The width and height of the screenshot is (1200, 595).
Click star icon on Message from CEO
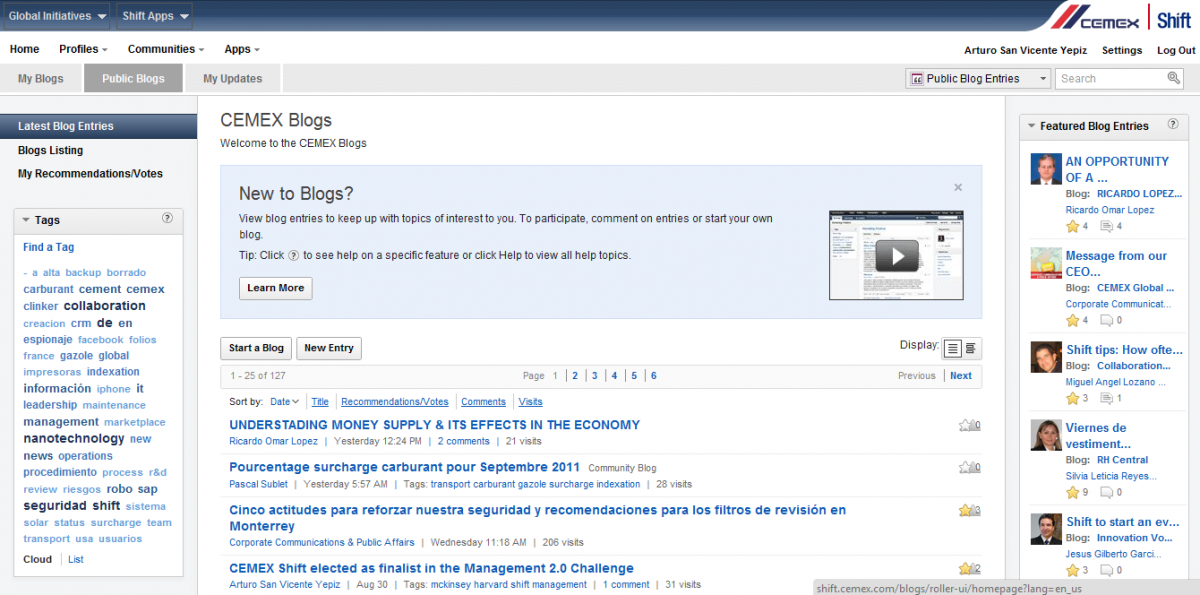point(1072,320)
